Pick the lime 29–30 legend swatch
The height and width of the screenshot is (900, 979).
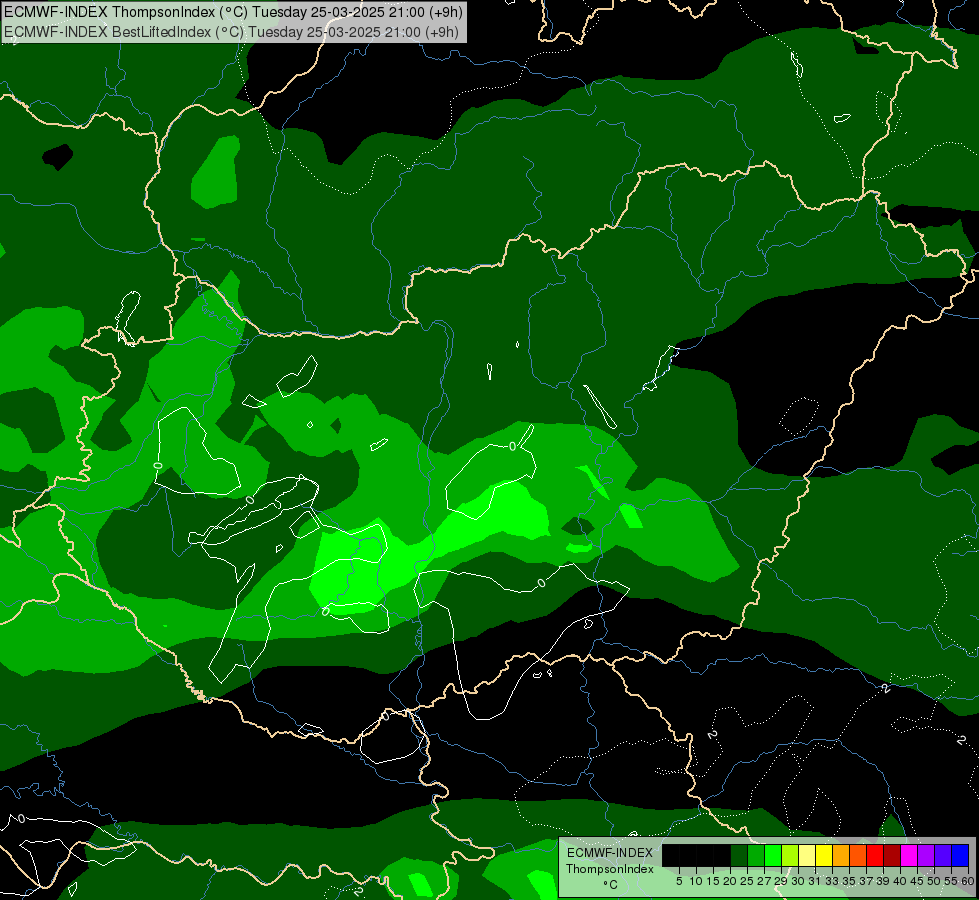(790, 855)
